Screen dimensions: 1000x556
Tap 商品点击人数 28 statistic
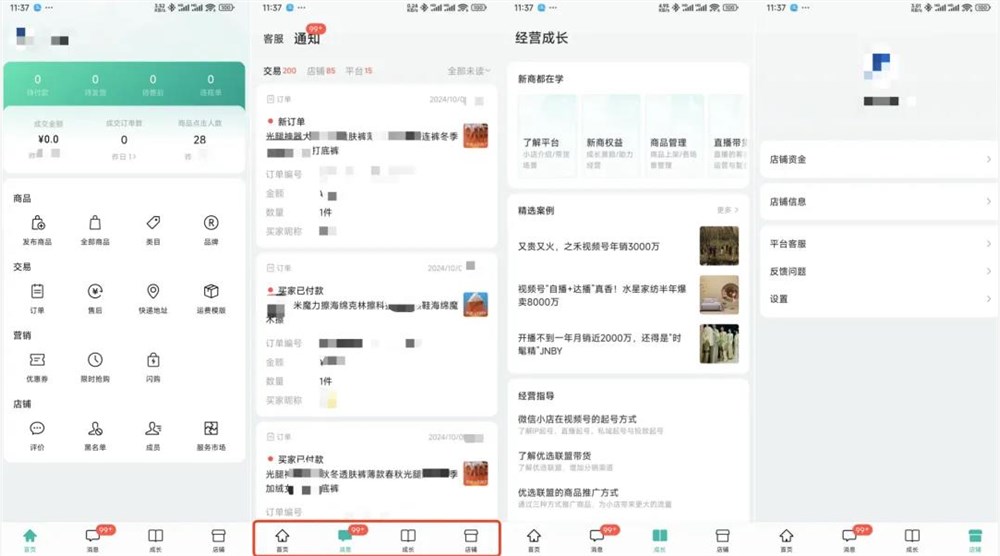pos(200,139)
